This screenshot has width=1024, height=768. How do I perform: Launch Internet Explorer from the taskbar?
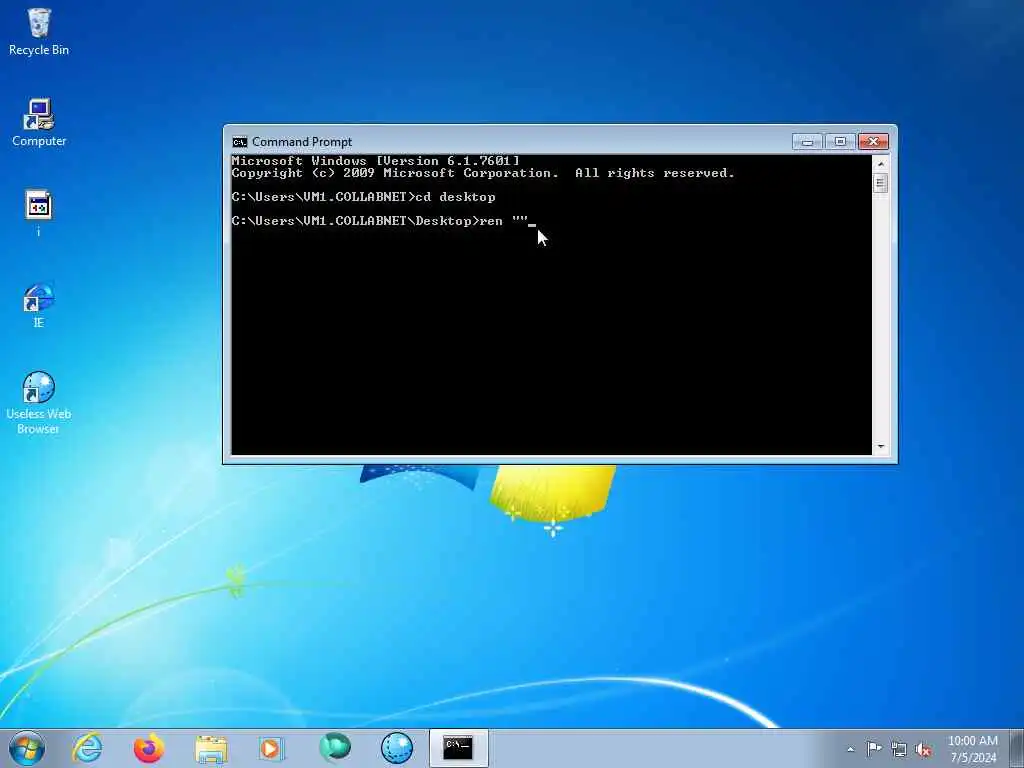point(88,748)
